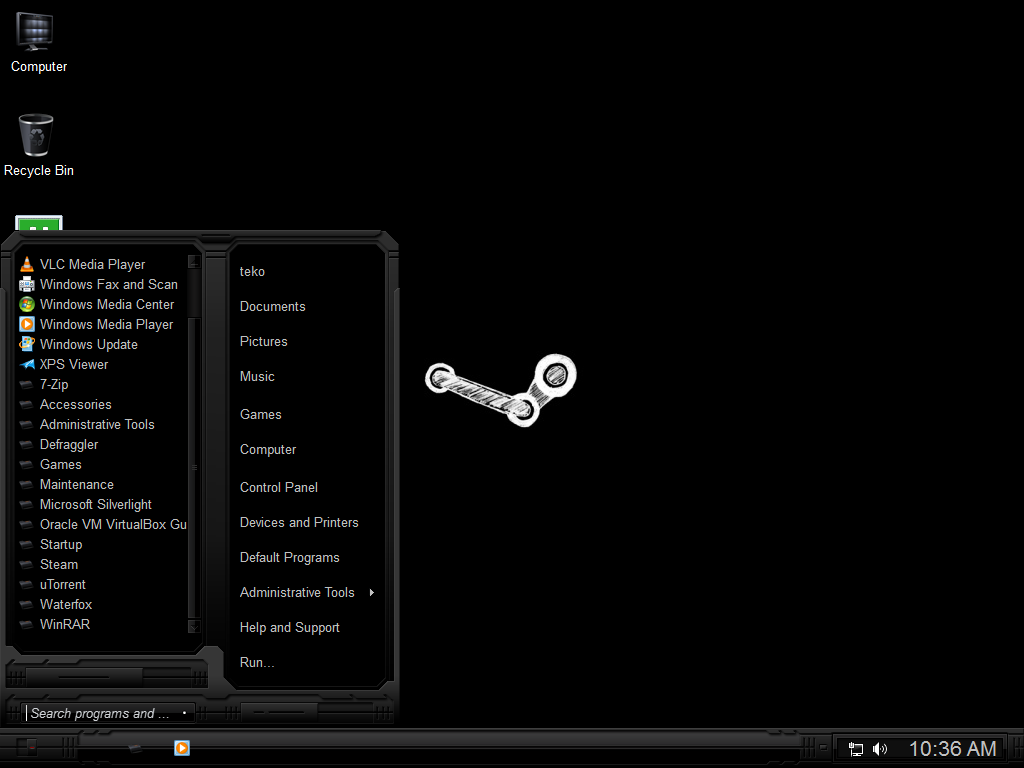Click the programs list scroll-up arrow
Viewport: 1024px width, 768px height.
194,262
